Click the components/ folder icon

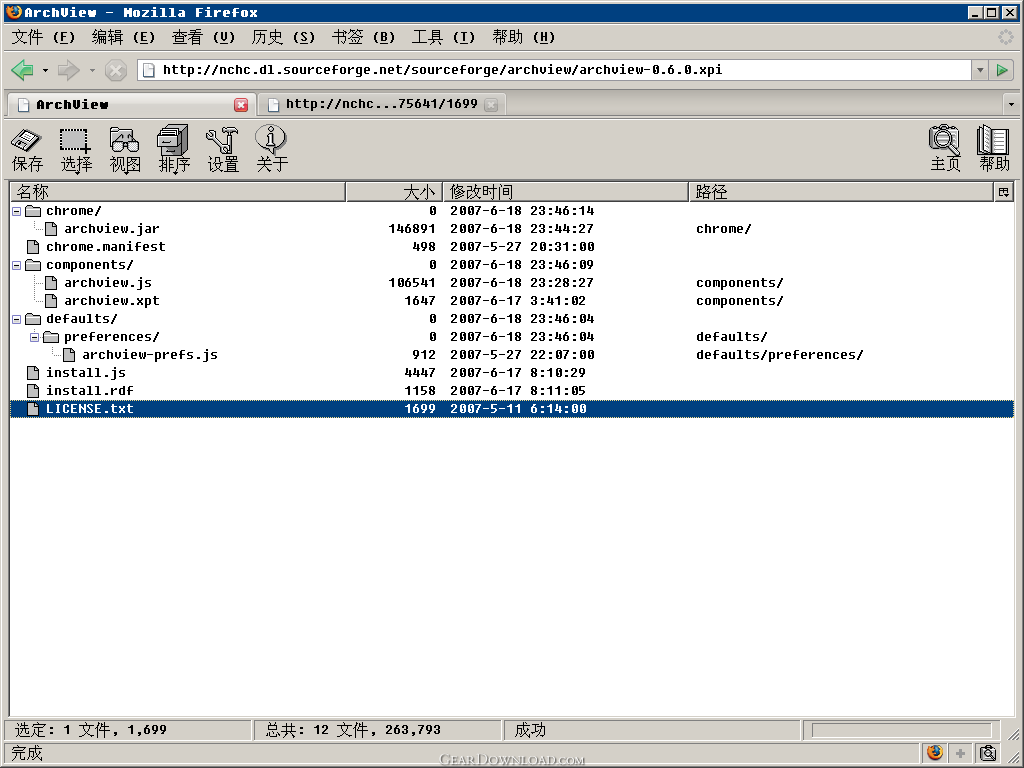tap(33, 264)
